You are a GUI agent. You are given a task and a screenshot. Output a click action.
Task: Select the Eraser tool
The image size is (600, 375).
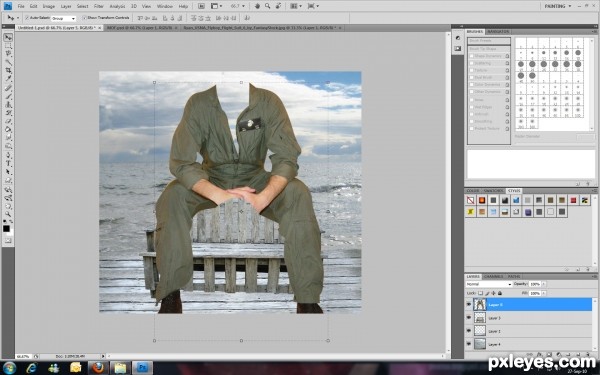8,121
